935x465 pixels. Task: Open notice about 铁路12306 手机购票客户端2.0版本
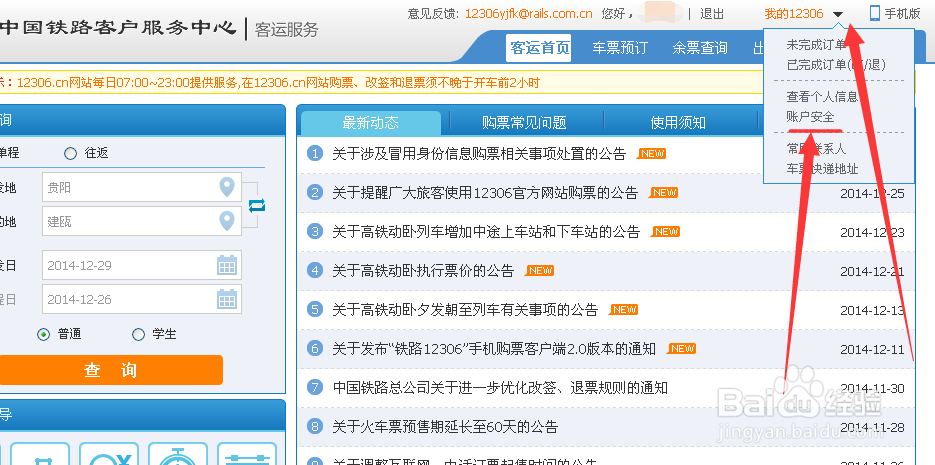pyautogui.click(x=494, y=349)
